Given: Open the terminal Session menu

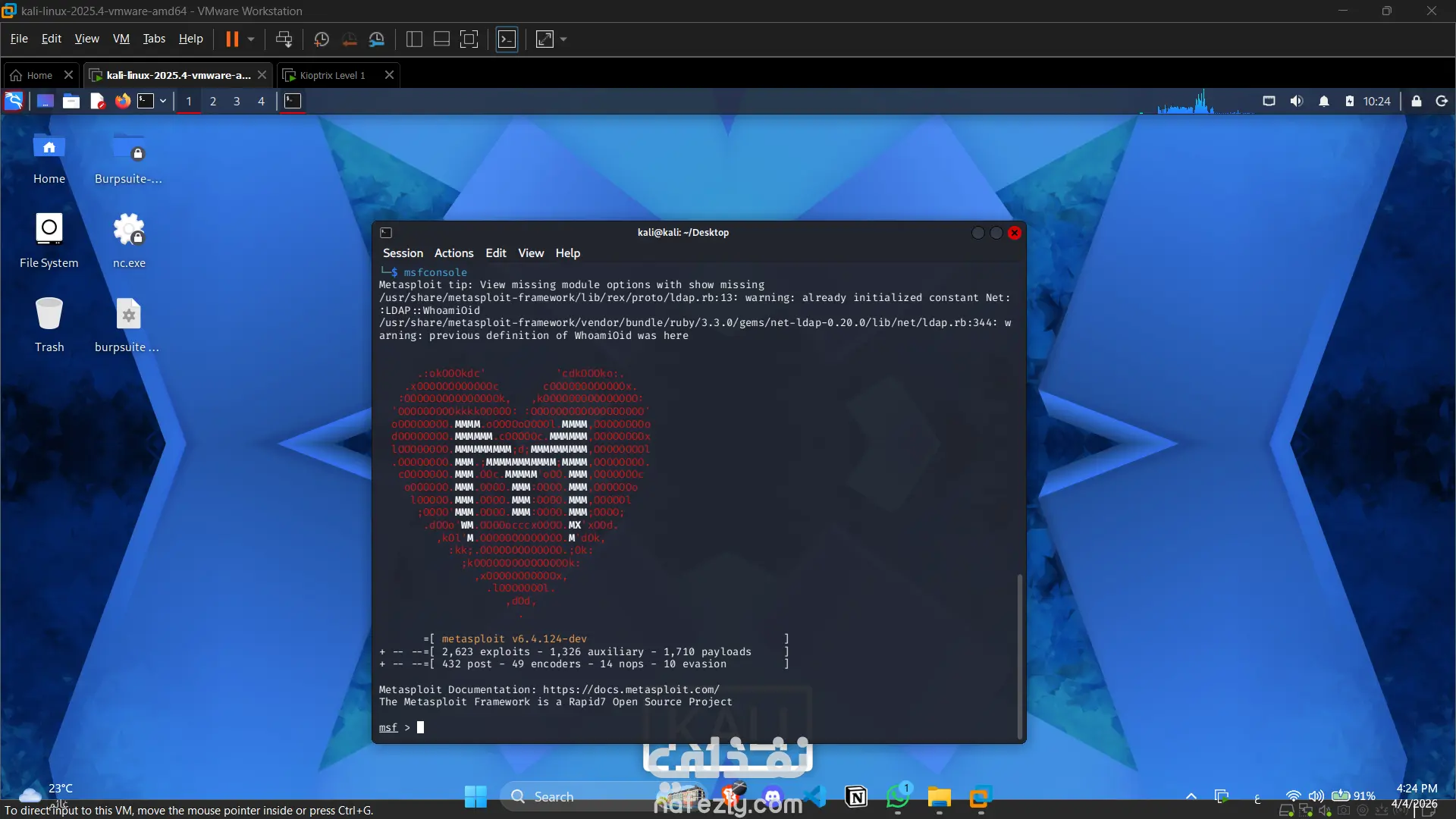Looking at the screenshot, I should 403,253.
